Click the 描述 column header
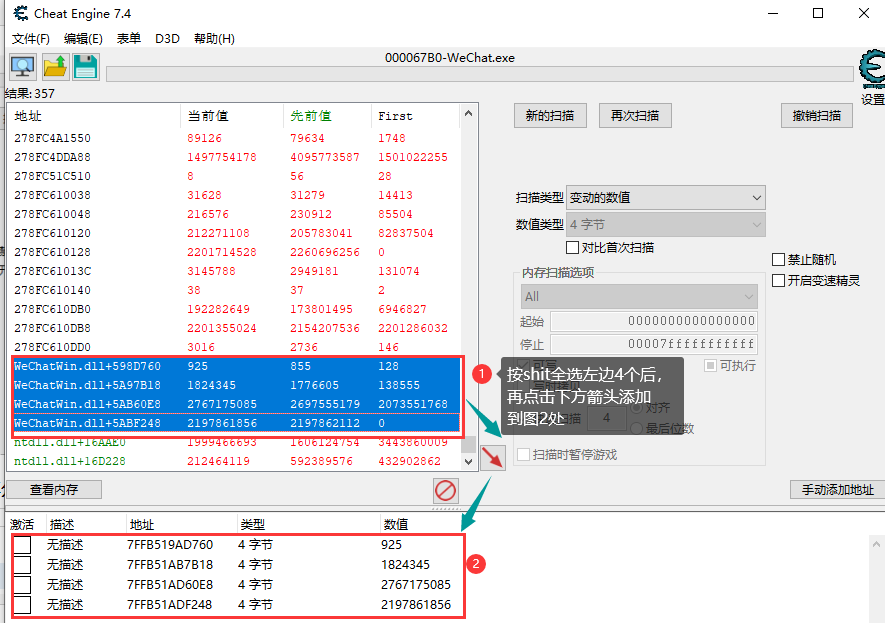Screen dimensions: 885x623 pyautogui.click(x=85, y=524)
